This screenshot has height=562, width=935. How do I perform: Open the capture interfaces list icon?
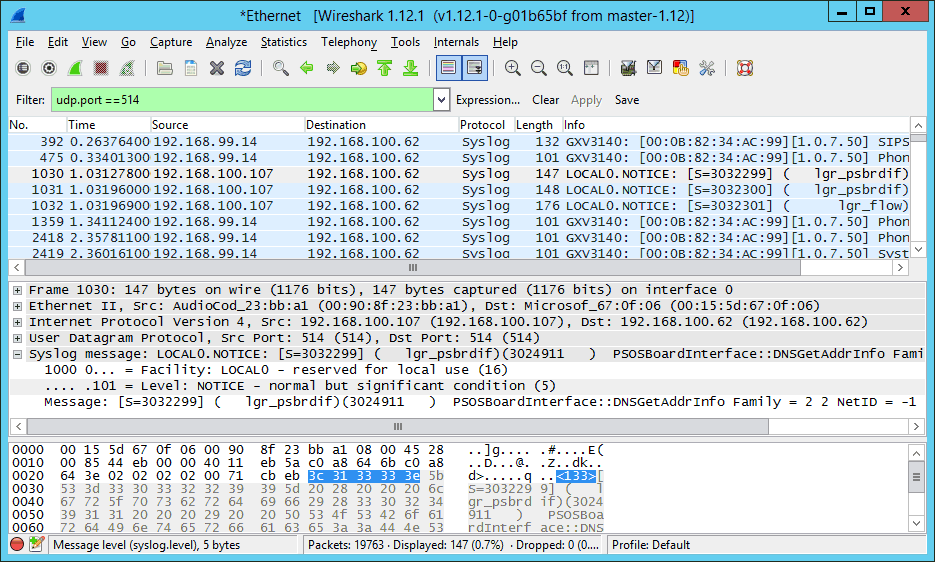[23, 68]
